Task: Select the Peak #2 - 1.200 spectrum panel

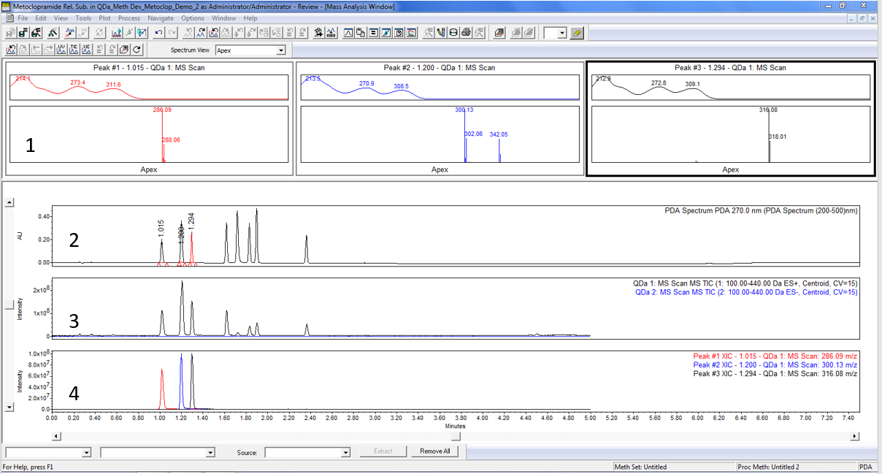Action: coord(440,119)
